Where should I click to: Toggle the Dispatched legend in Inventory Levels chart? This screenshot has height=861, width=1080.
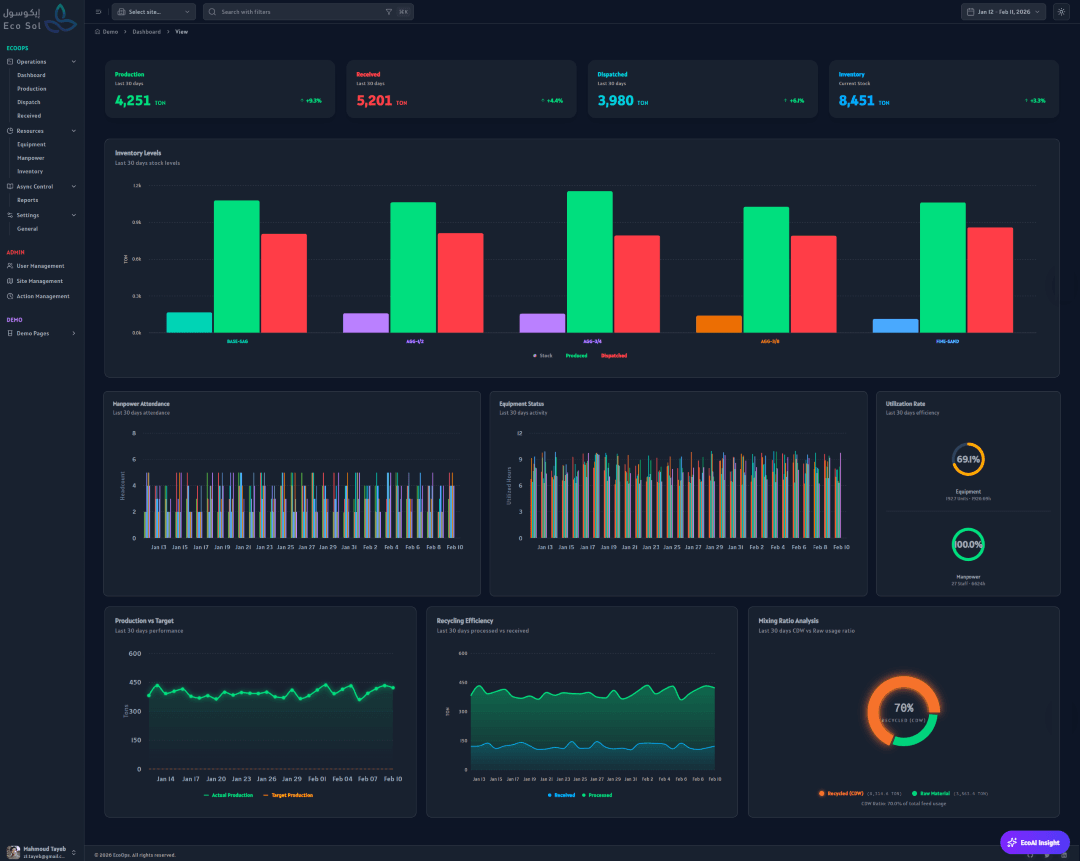(x=615, y=354)
